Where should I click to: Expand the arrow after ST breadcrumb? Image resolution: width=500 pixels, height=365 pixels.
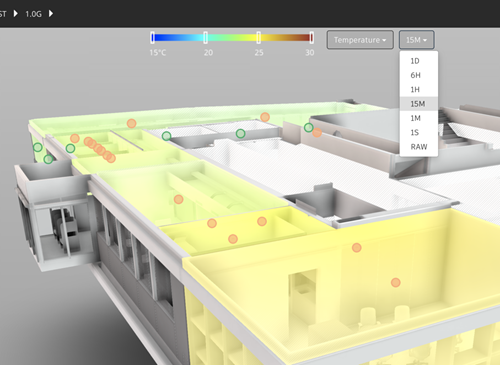coord(16,14)
